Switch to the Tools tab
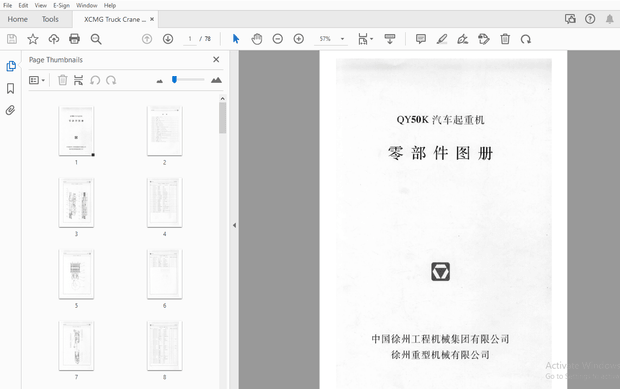 tap(50, 19)
